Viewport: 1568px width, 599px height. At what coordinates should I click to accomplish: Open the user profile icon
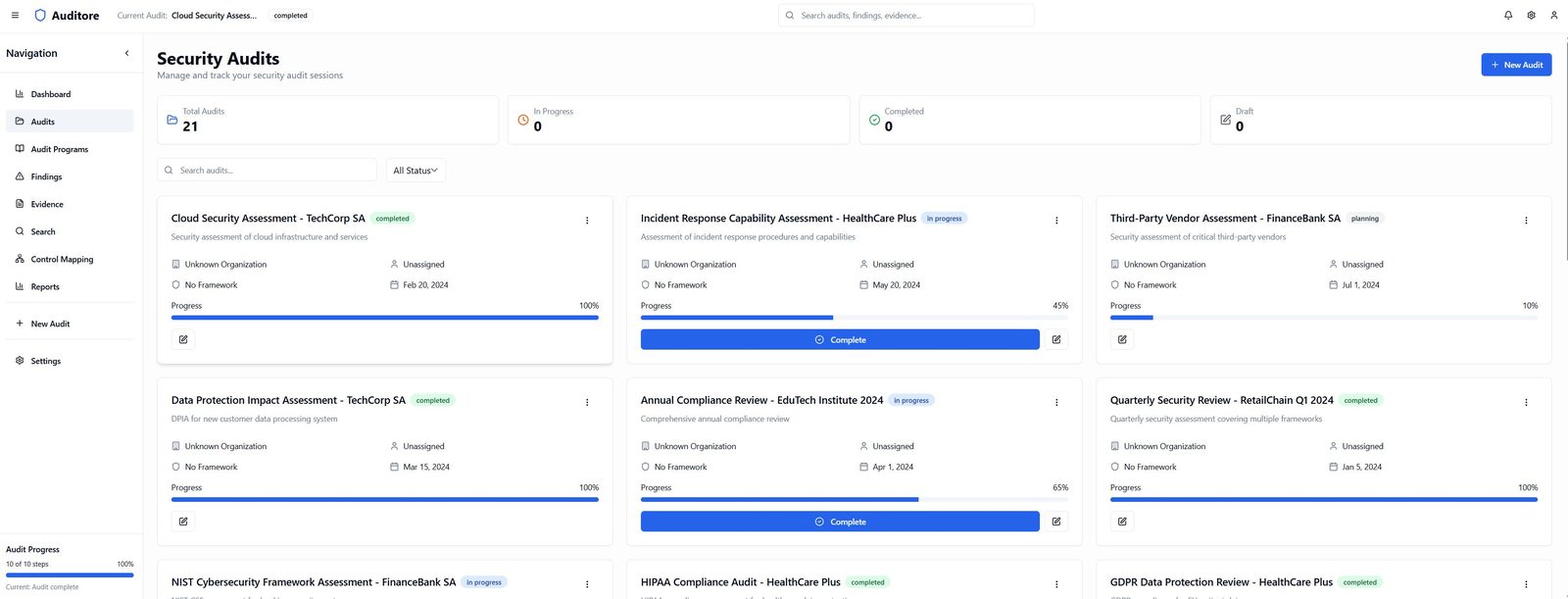1553,16
